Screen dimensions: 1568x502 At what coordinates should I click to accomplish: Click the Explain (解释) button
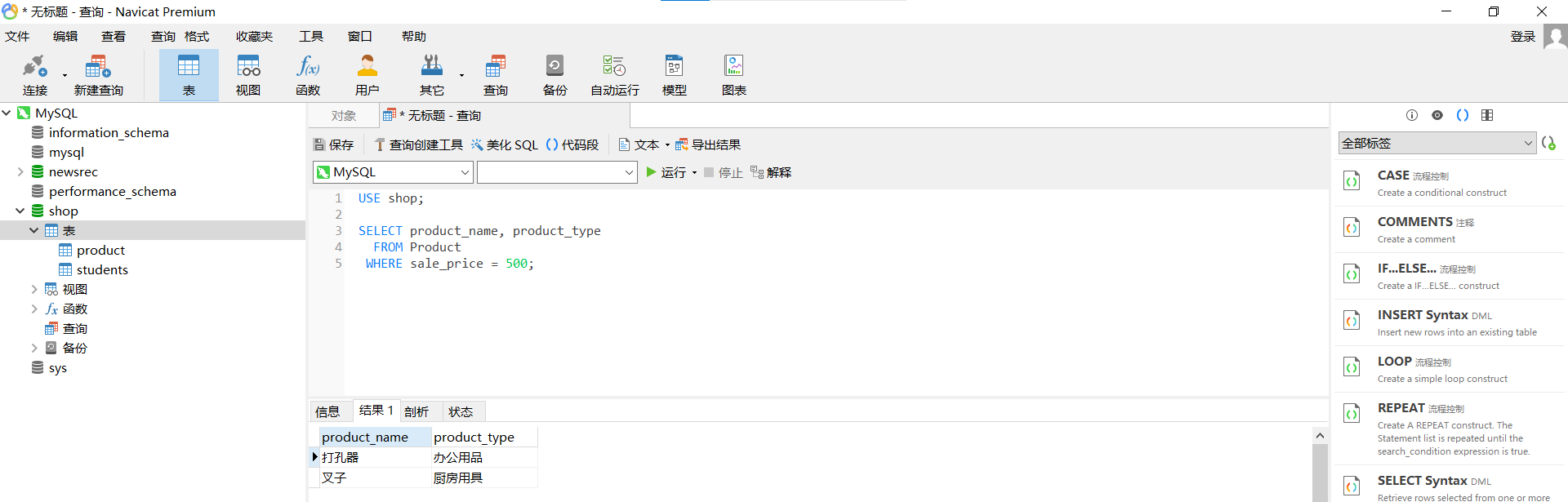point(770,172)
